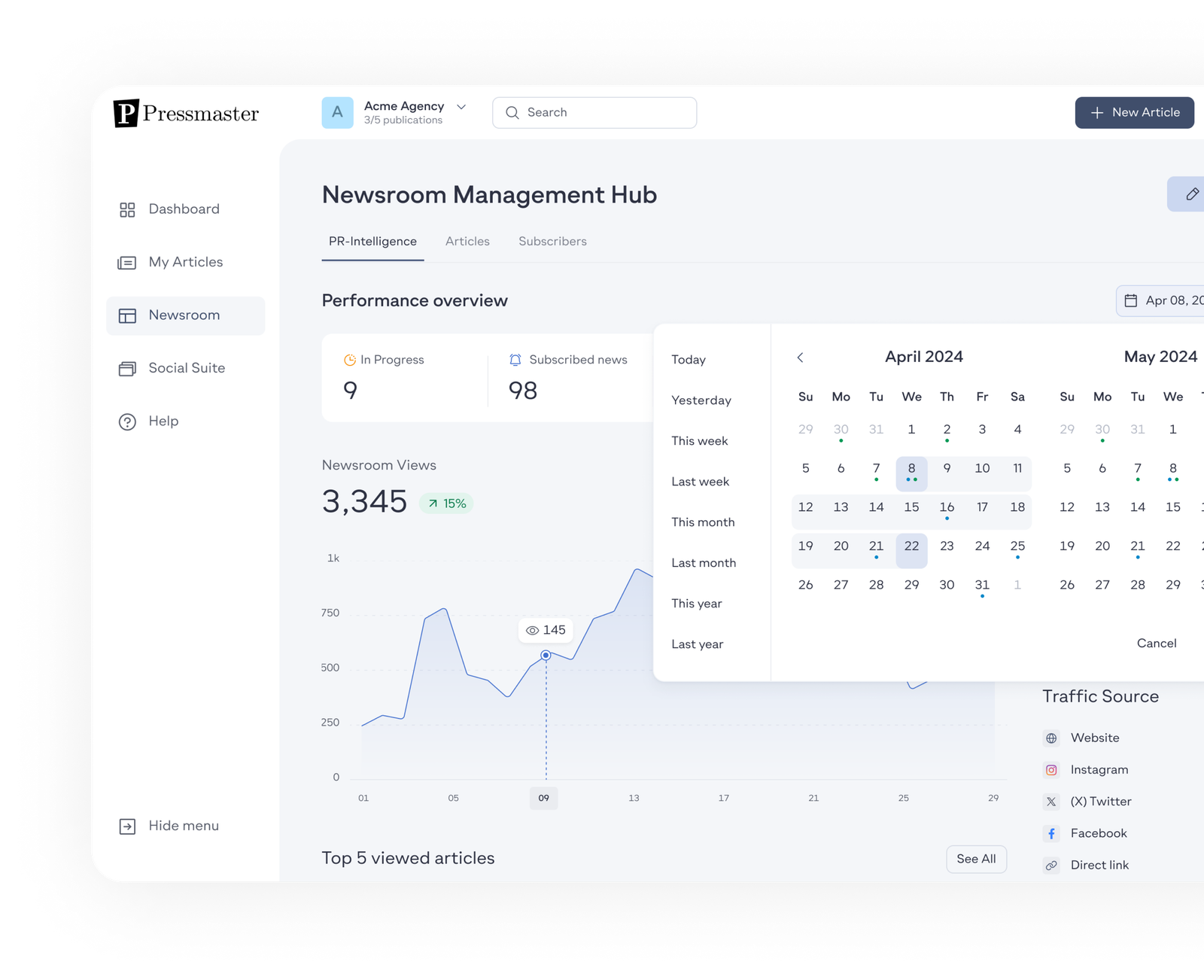Expand the Acme Agency dropdown chevron
The image size is (1204, 980).
[x=461, y=107]
